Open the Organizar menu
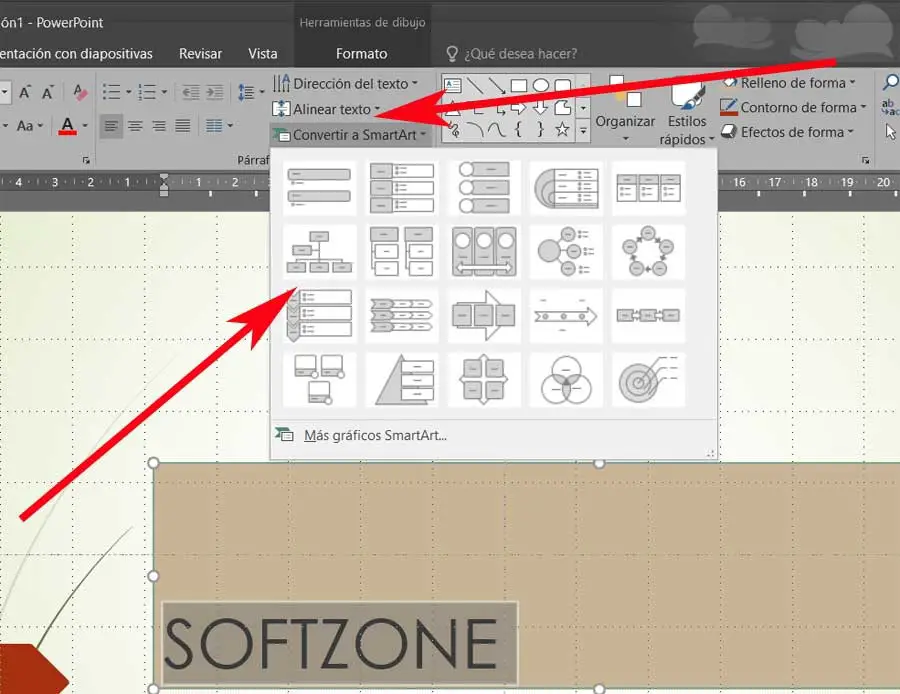Screen dimensions: 900x694 tap(625, 108)
